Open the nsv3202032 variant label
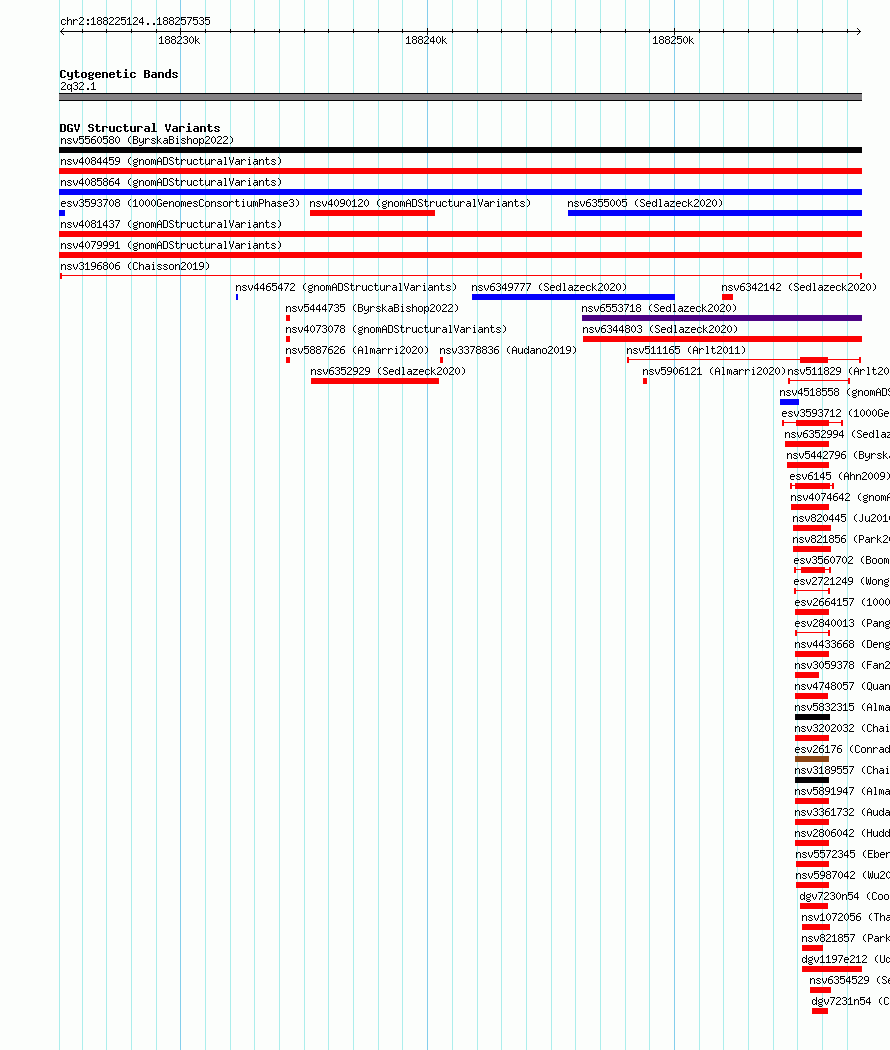This screenshot has width=890, height=1050. (842, 728)
